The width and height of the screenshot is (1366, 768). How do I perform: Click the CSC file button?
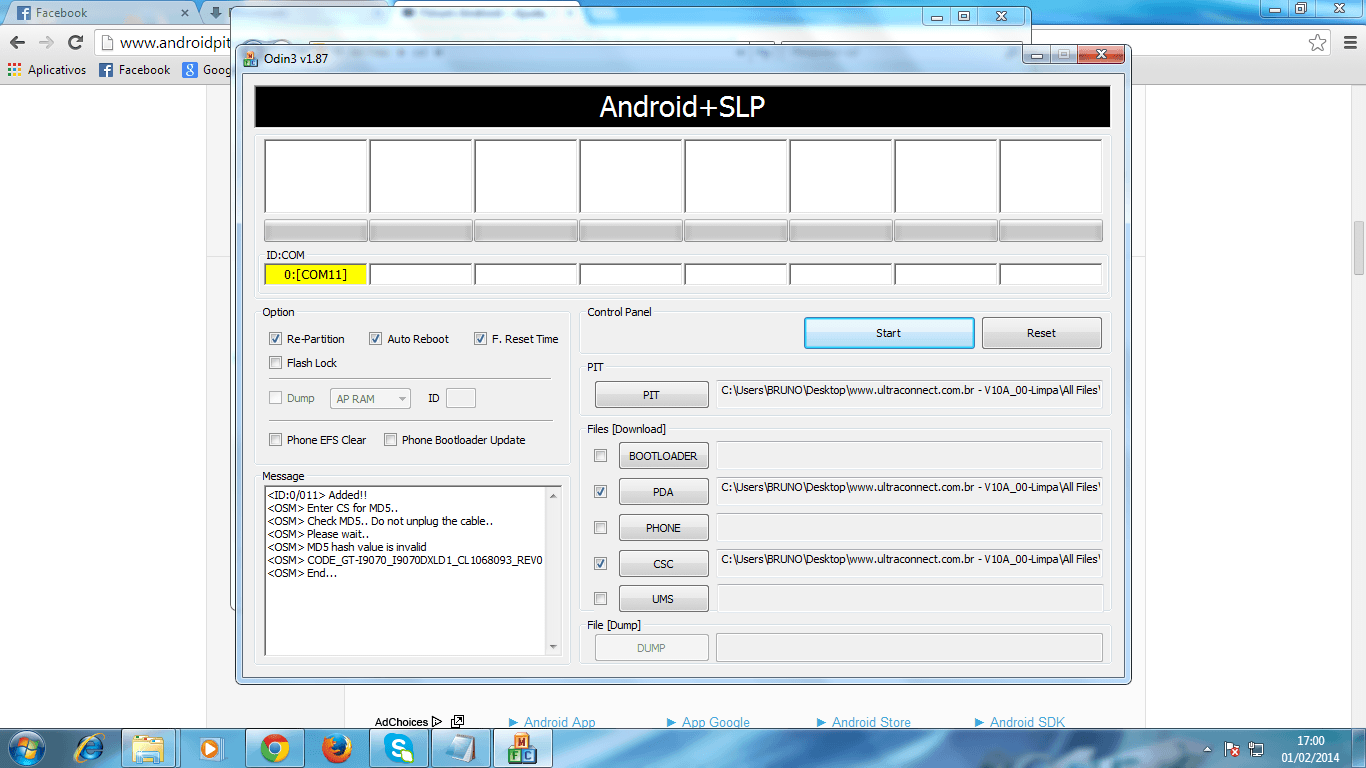tap(663, 564)
